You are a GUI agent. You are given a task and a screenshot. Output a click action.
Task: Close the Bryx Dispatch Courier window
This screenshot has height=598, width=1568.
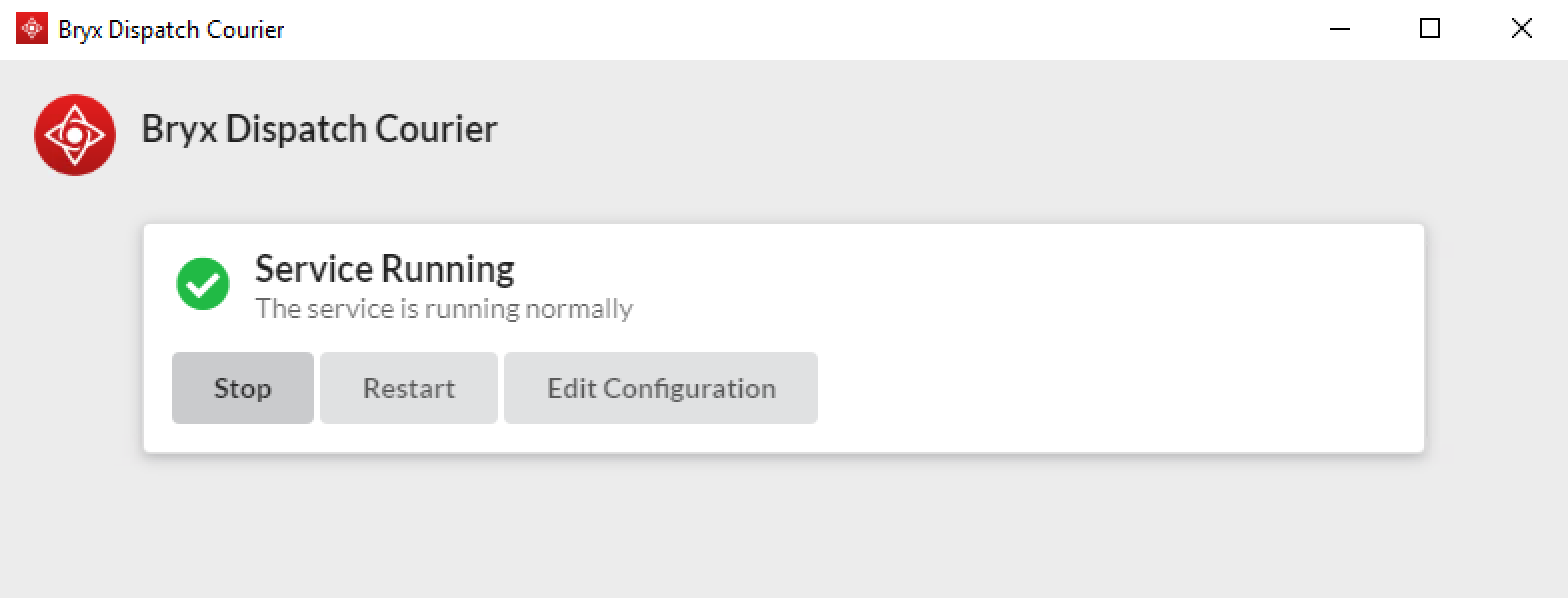click(1521, 29)
